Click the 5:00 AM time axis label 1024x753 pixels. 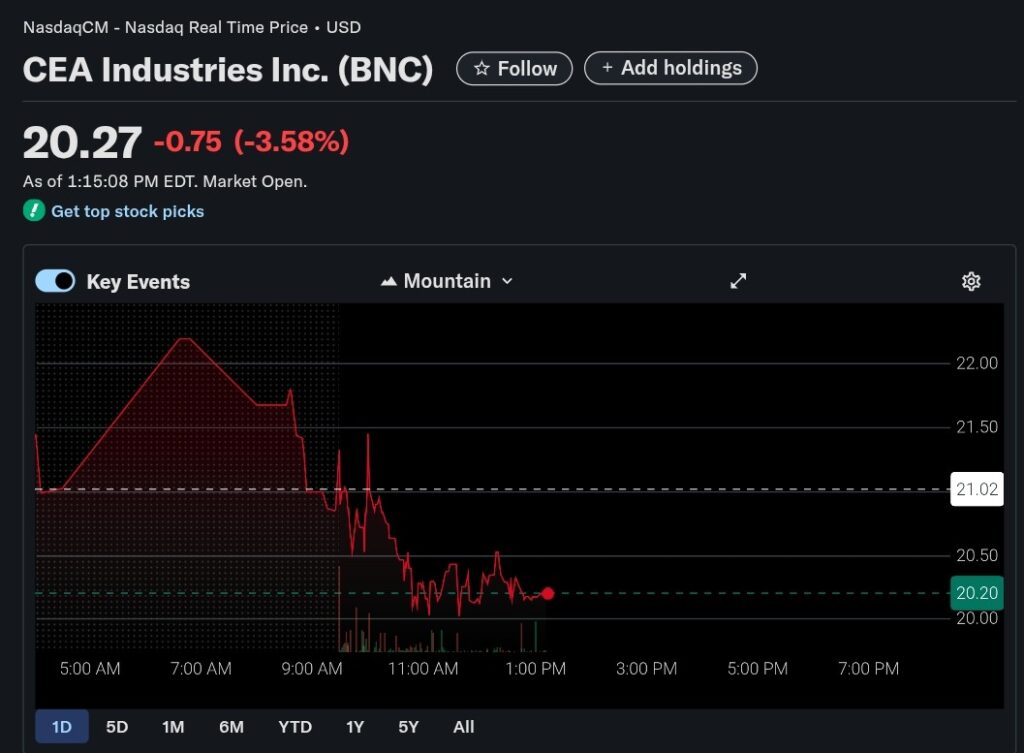tap(89, 669)
